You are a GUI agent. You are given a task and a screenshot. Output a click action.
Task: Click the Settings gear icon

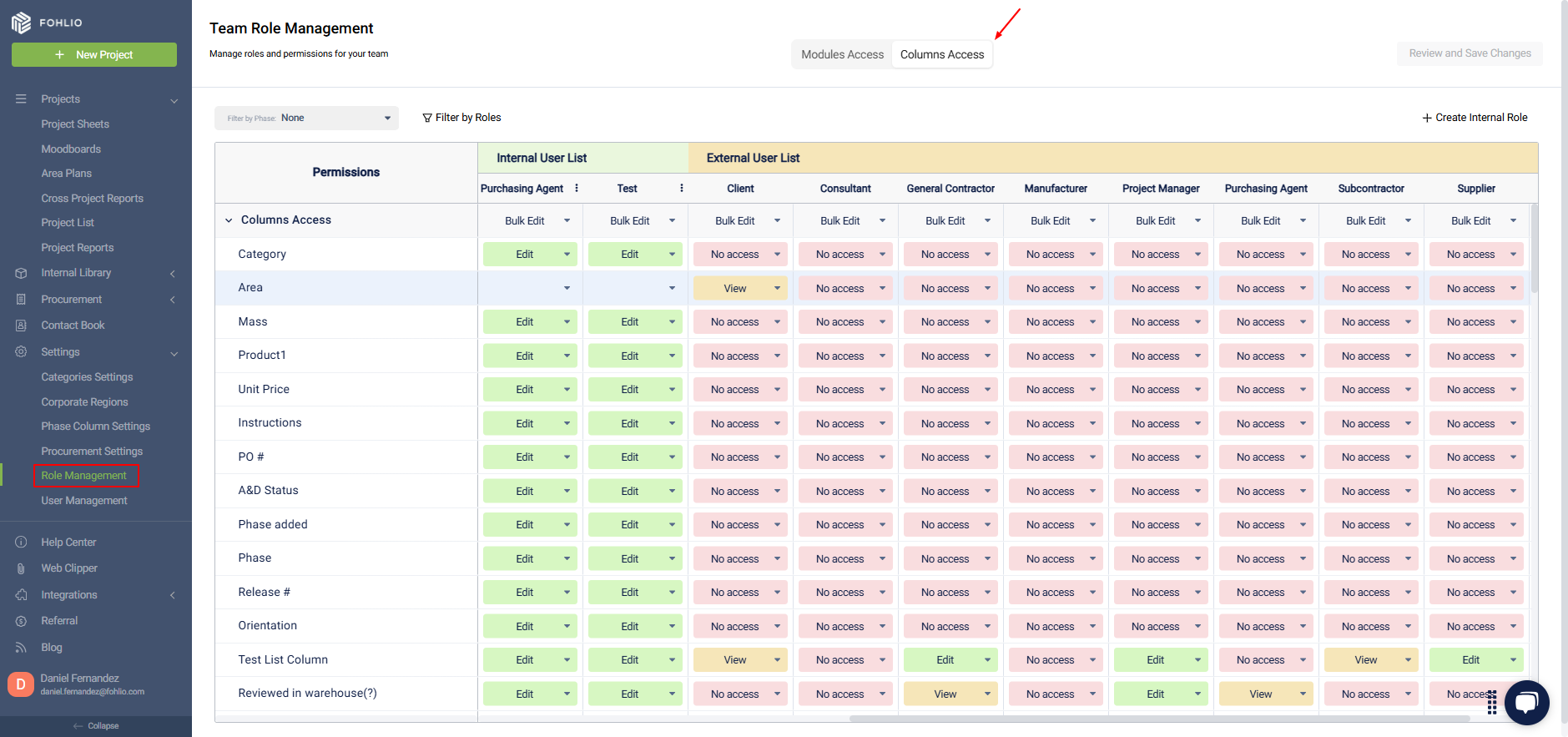pos(21,352)
